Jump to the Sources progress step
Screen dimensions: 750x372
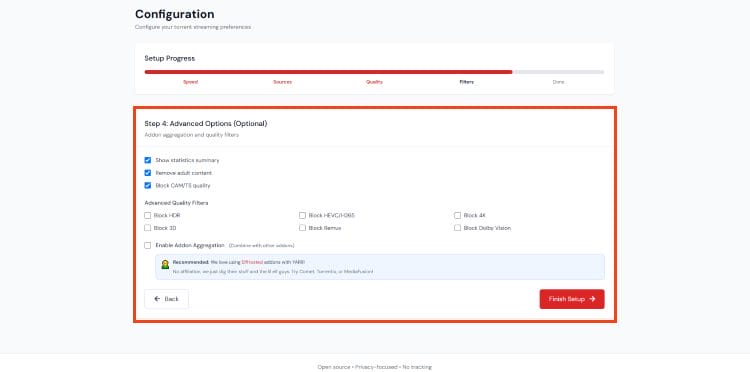[x=282, y=82]
